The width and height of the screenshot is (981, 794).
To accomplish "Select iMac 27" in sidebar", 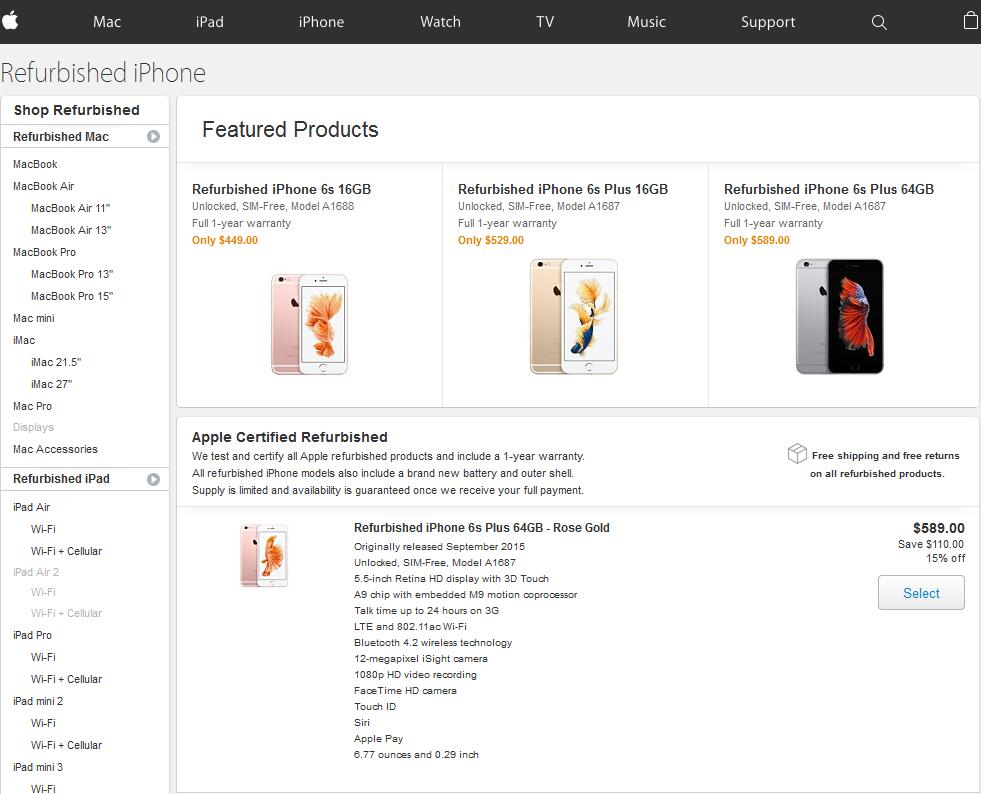I will (52, 384).
